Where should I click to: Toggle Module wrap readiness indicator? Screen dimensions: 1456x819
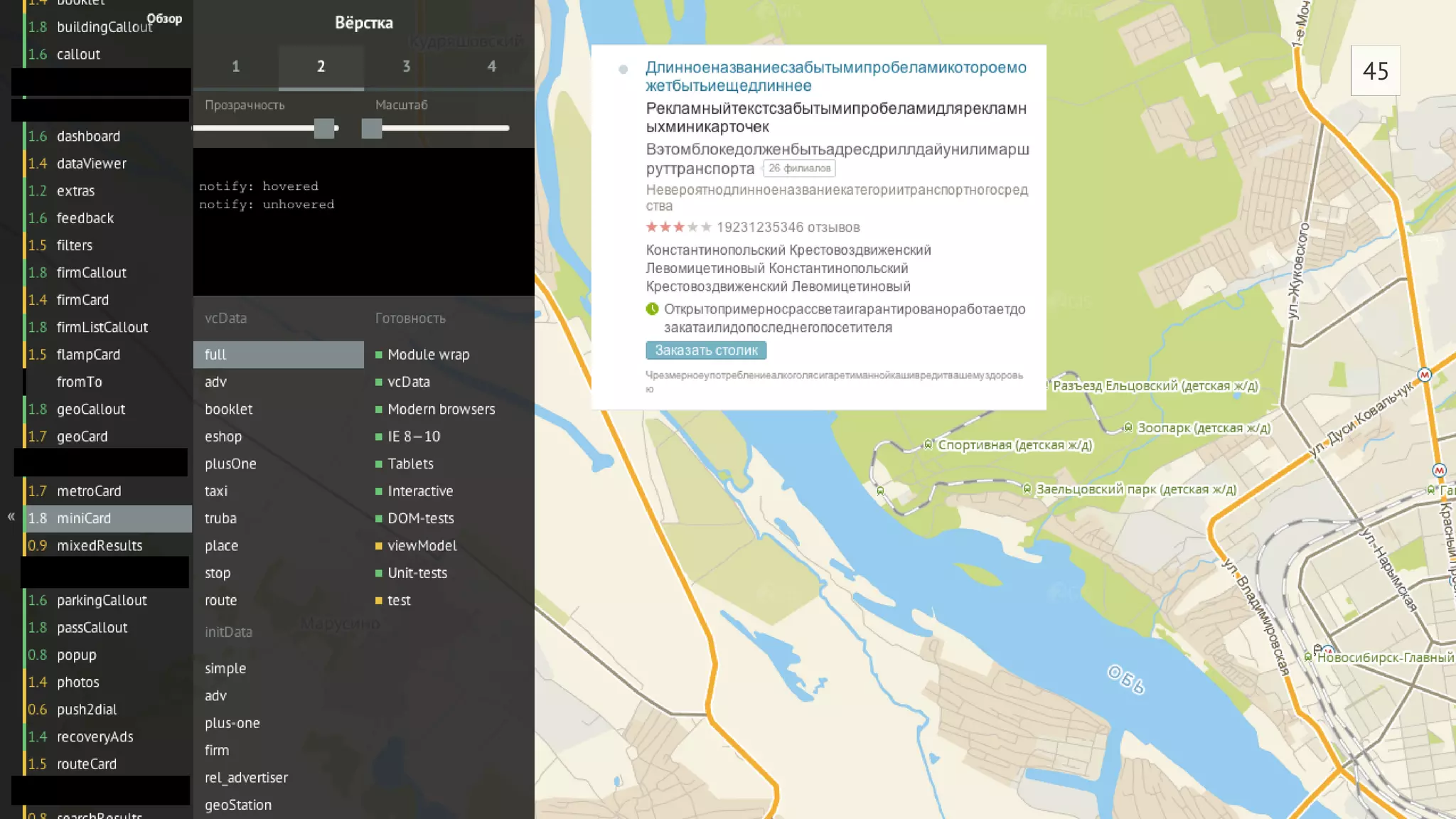pyautogui.click(x=379, y=355)
